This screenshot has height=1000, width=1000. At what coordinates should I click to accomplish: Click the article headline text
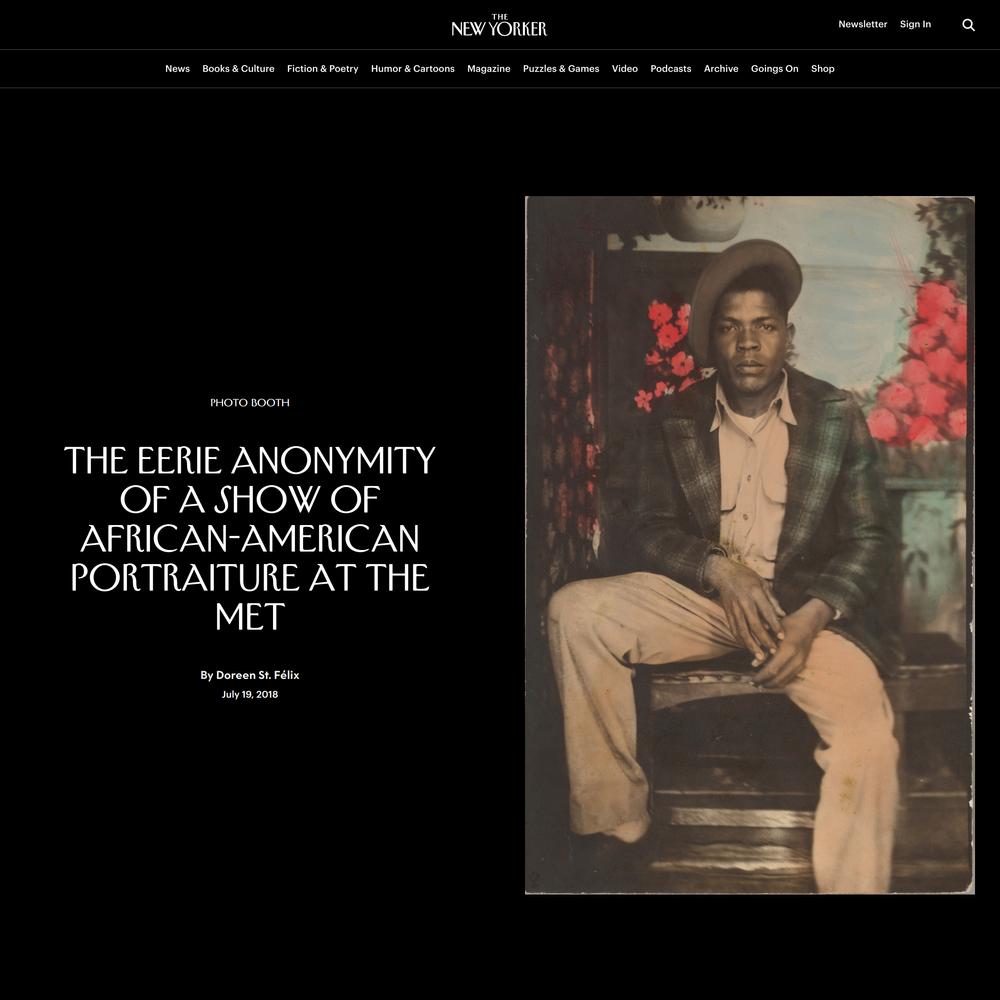pos(249,538)
